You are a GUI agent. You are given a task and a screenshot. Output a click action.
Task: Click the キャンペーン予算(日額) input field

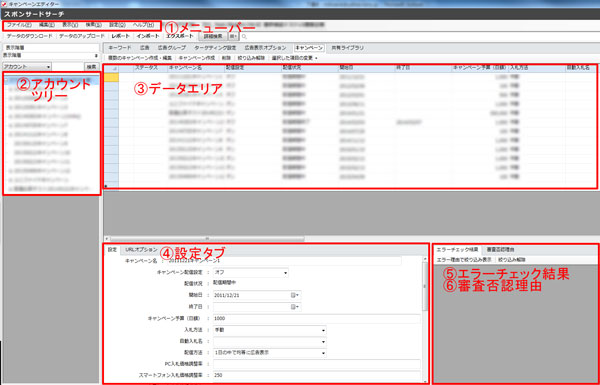pos(316,318)
